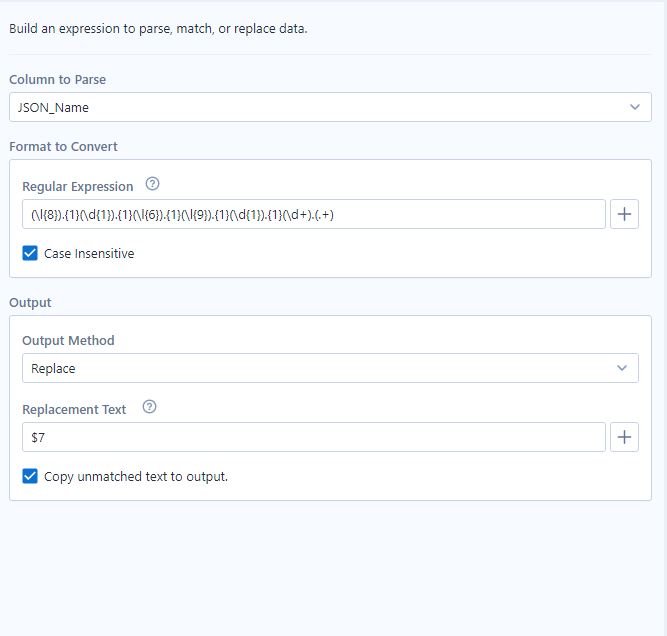The image size is (667, 636).
Task: Click the plus button beside Replacement Text field
Action: (x=625, y=437)
